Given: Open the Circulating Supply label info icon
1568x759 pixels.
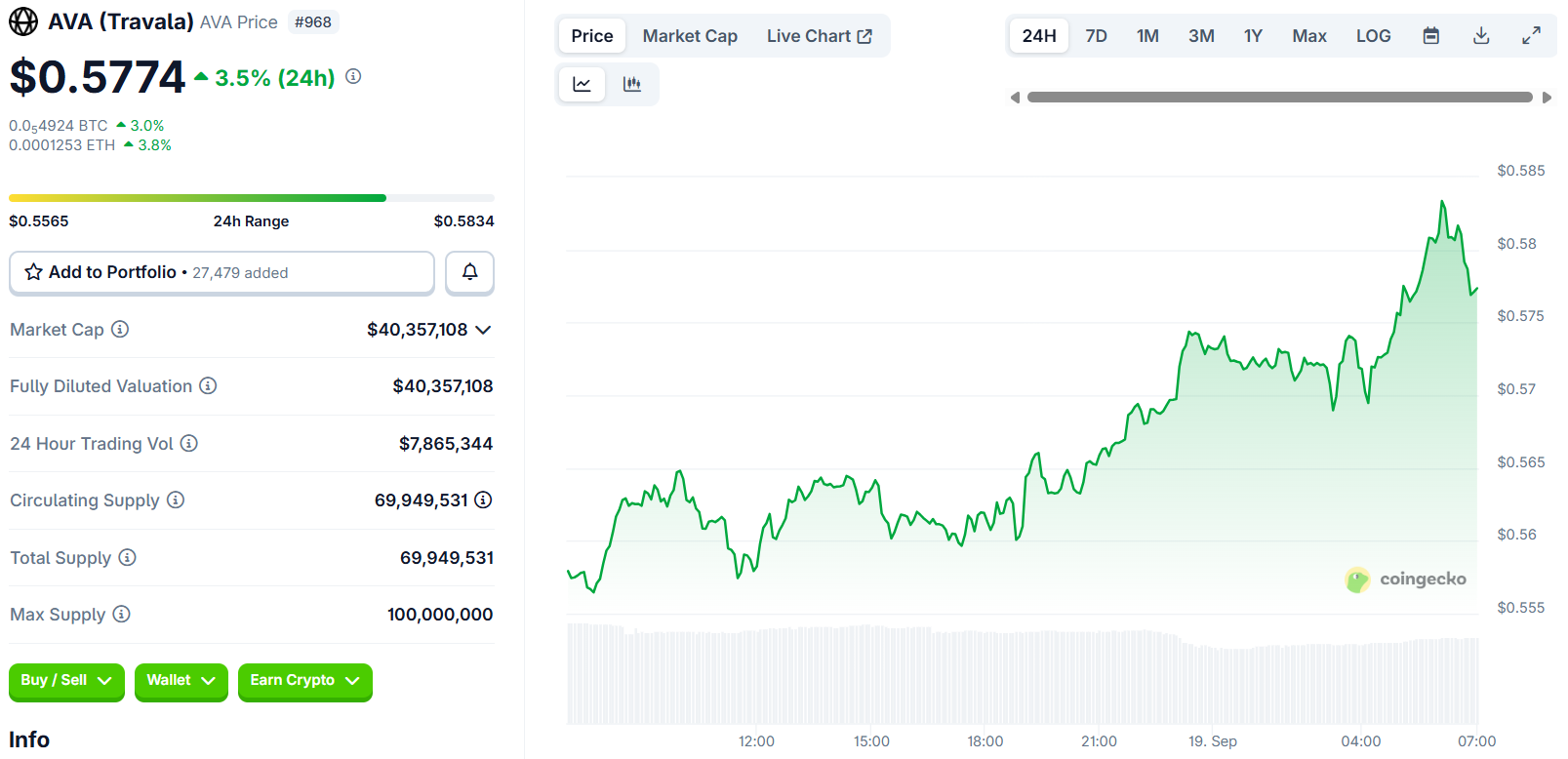Looking at the screenshot, I should (176, 499).
